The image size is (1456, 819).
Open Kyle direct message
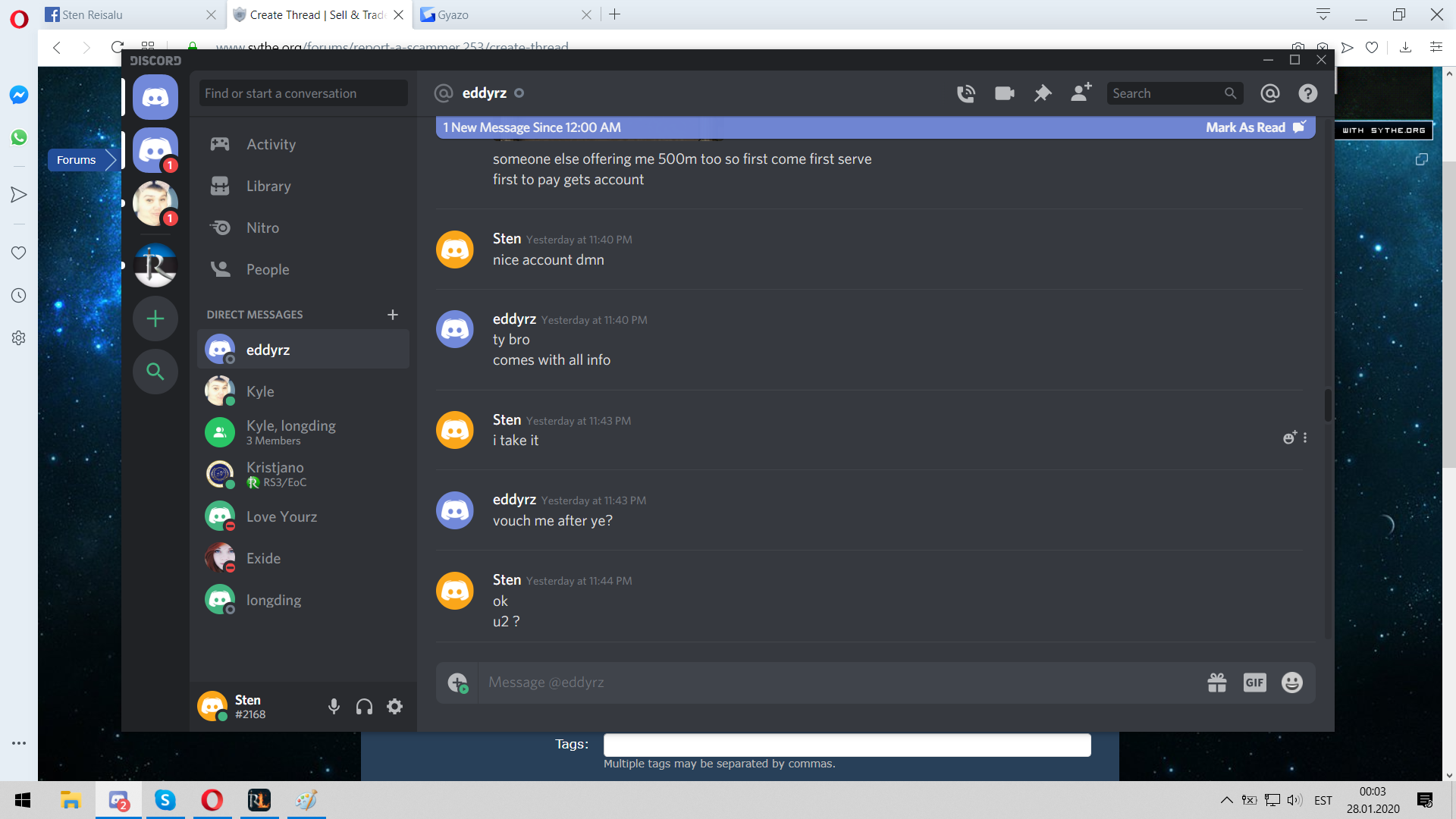260,391
